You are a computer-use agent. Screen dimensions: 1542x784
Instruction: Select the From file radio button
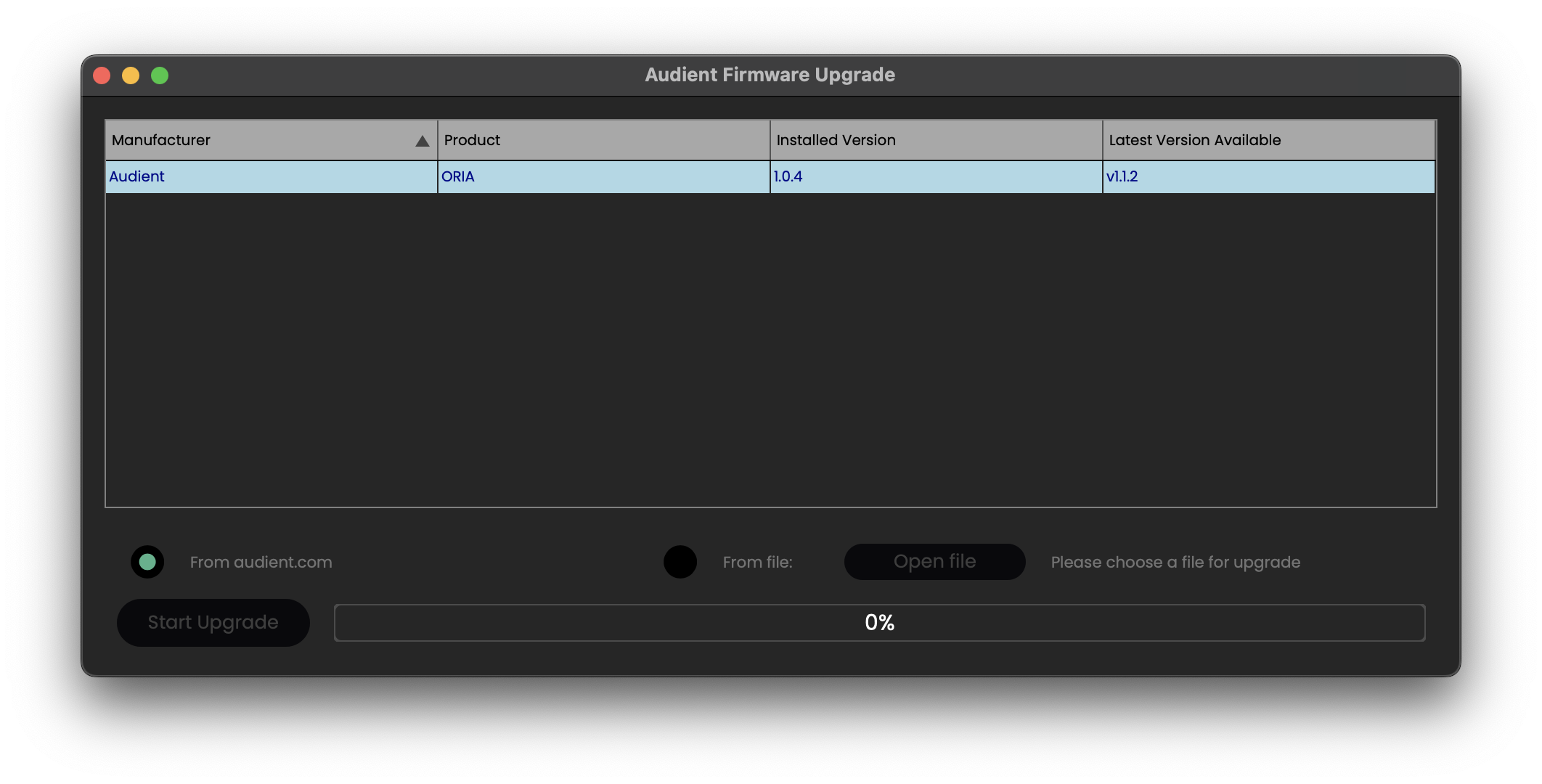[680, 561]
